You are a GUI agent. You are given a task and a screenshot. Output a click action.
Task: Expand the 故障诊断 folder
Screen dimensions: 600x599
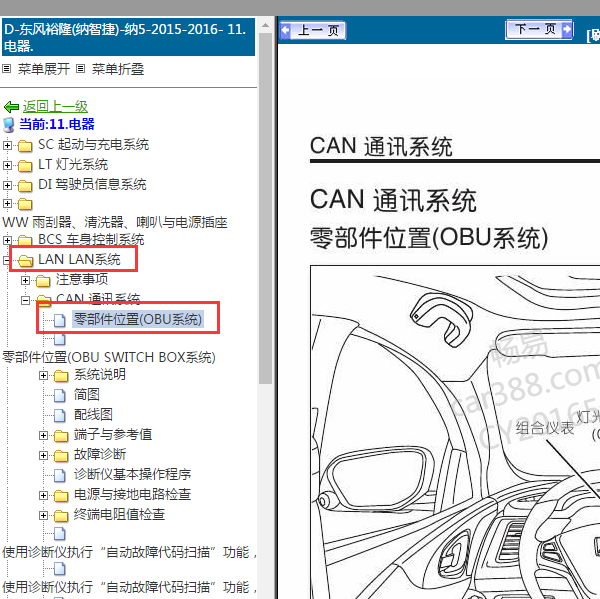click(x=43, y=455)
